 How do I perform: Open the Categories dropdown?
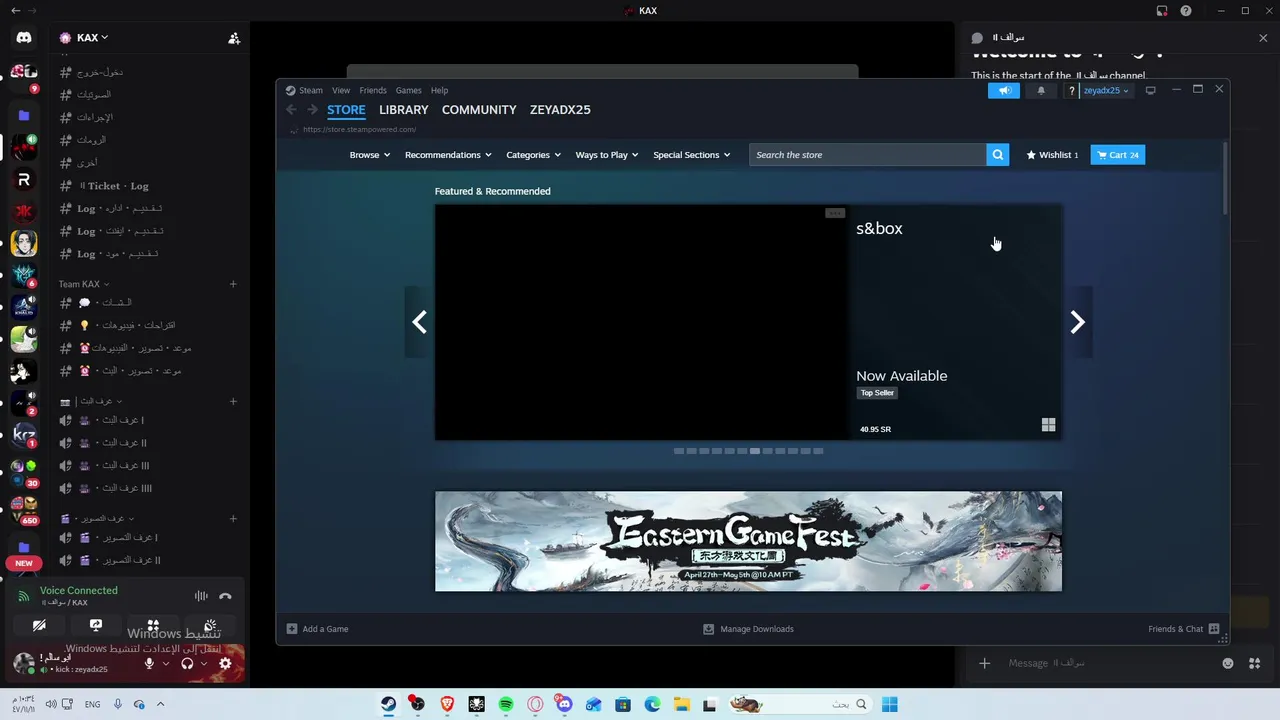[533, 155]
